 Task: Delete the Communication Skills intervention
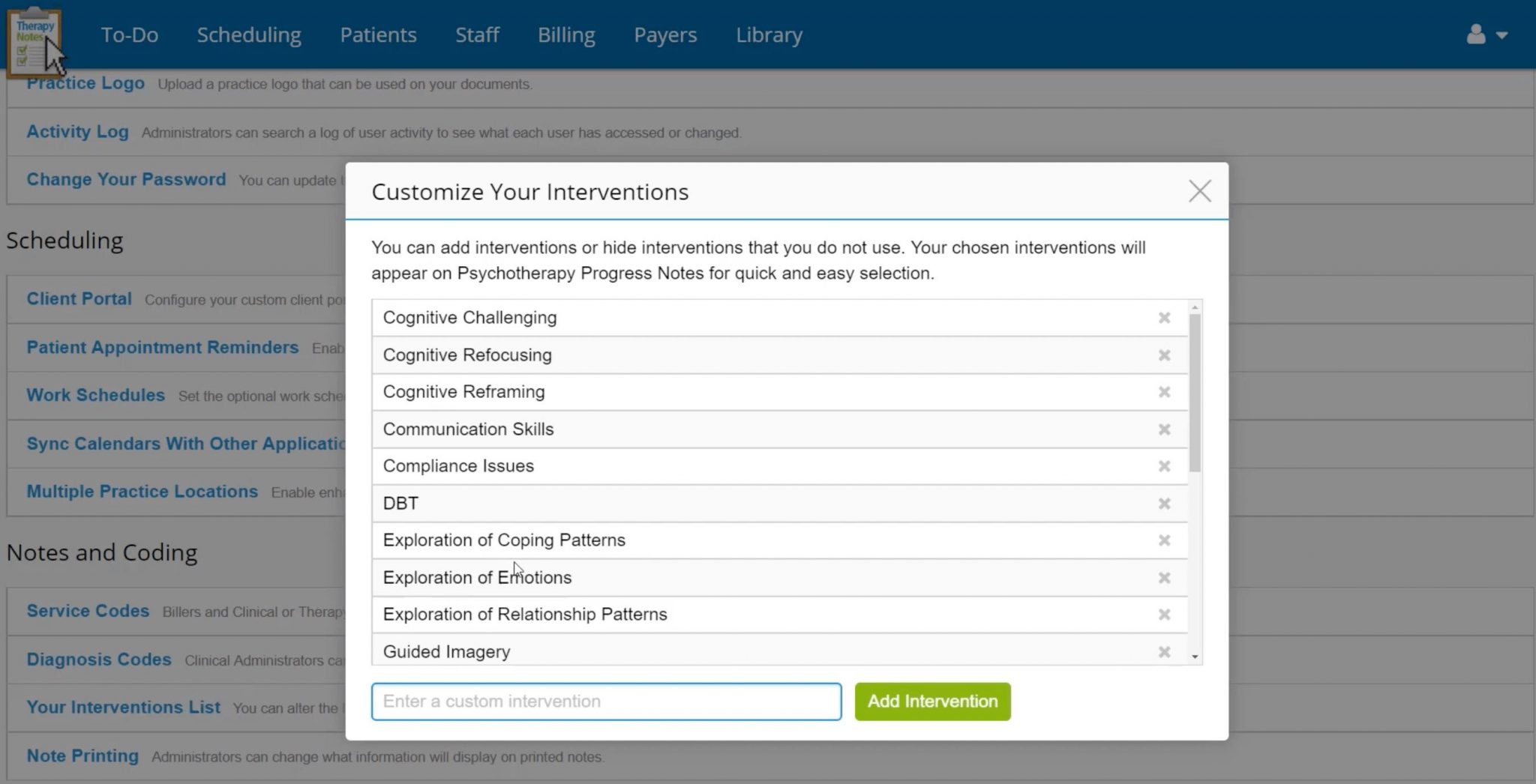point(1164,429)
